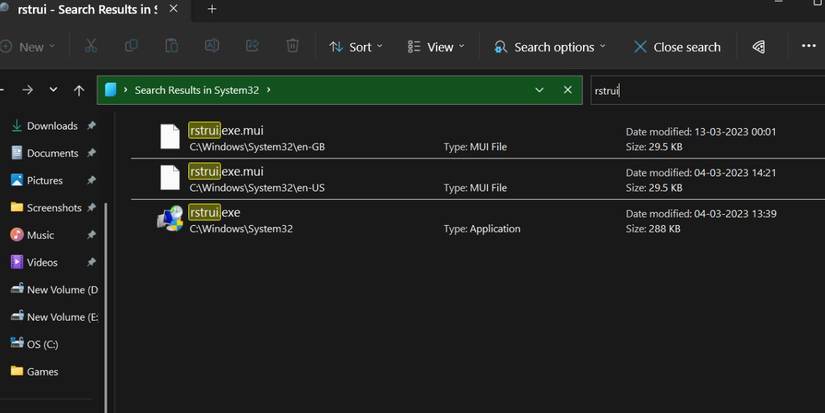Open Downloads in the sidebar
The height and width of the screenshot is (413, 825).
click(51, 126)
